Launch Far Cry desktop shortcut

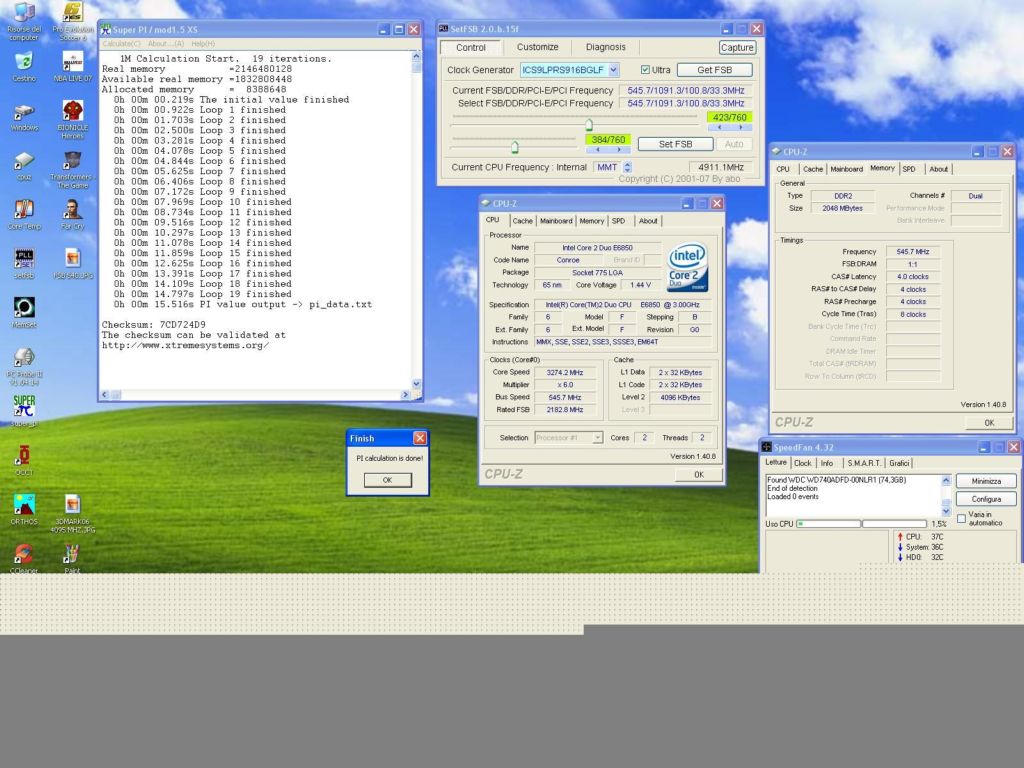72,214
